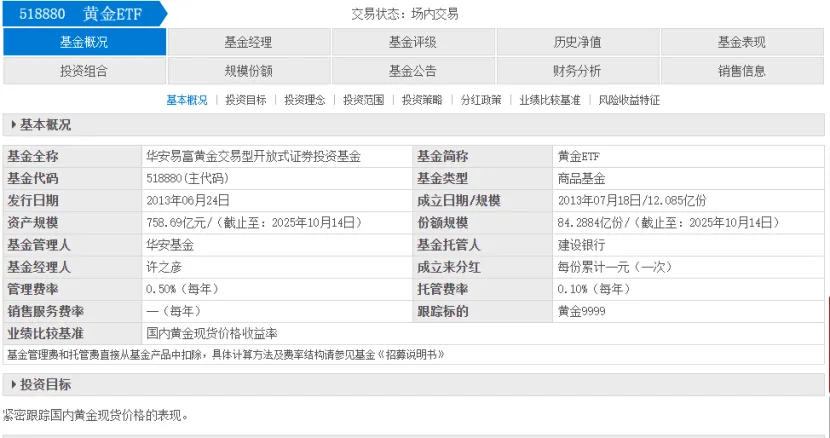Image resolution: width=830 pixels, height=438 pixels.
Task: Select the 财务分析 tab
Action: coord(577,71)
